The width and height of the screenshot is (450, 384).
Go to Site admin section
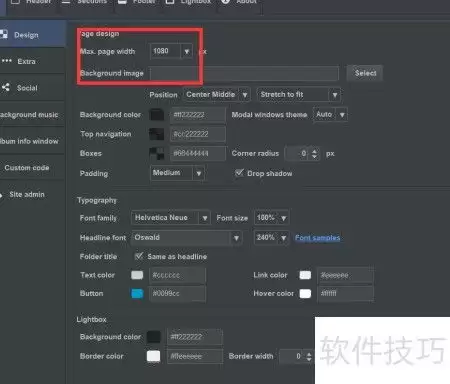coord(27,194)
